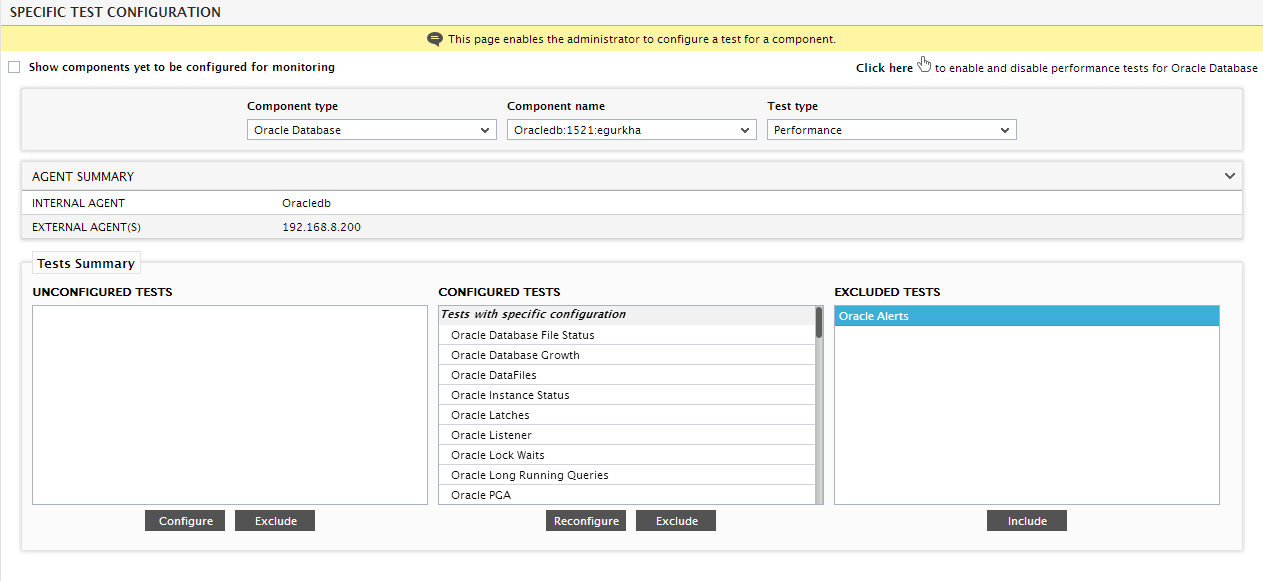1263x581 pixels.
Task: Click Exclude under Unconfigured Tests
Action: tap(275, 521)
